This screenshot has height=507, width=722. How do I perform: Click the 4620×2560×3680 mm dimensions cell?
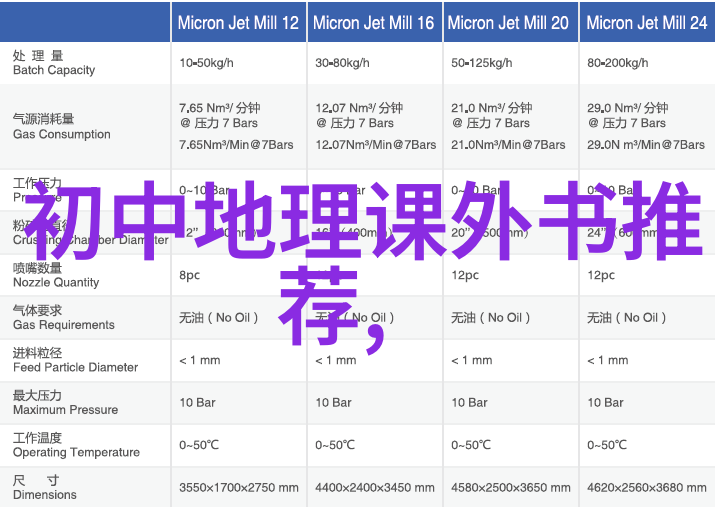[647, 487]
